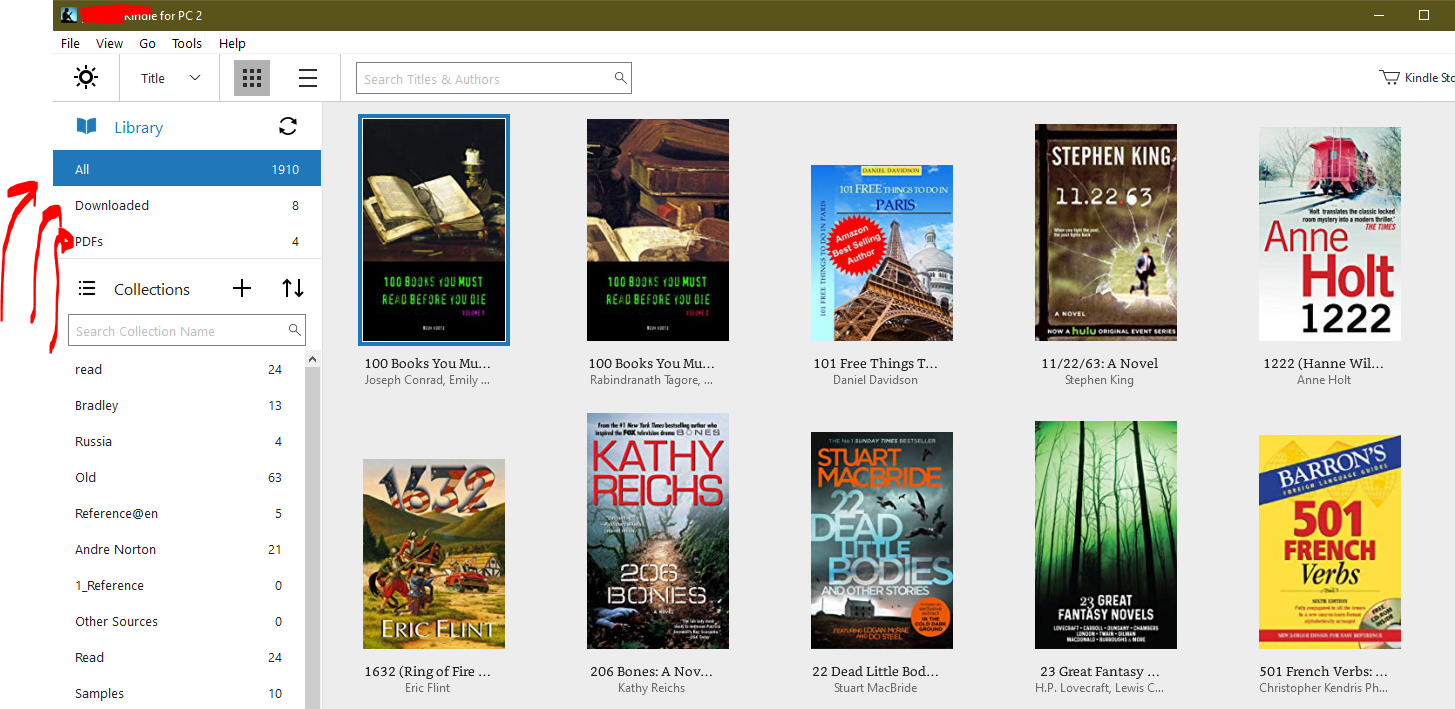Image resolution: width=1455 pixels, height=709 pixels.
Task: Click the Library book icon
Action: [x=84, y=126]
